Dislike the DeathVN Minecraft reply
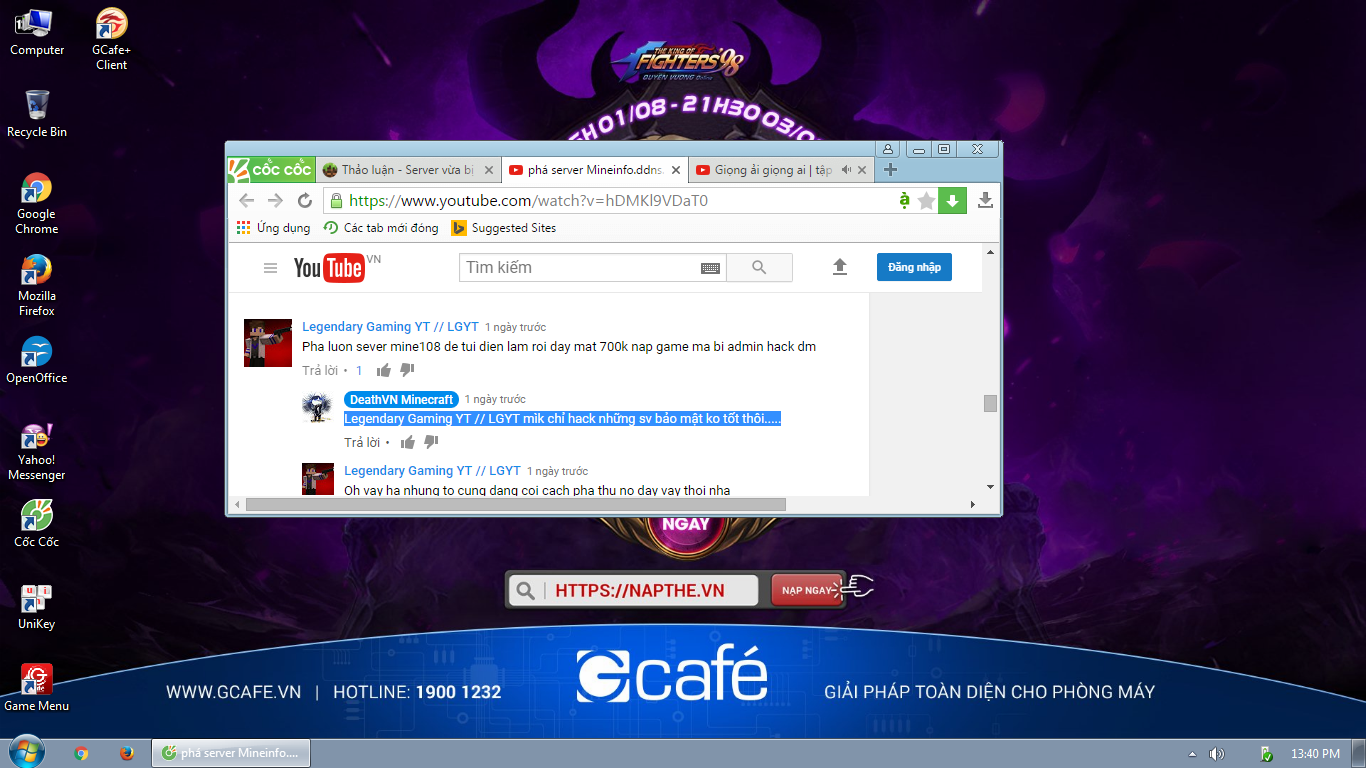This screenshot has height=768, width=1366. coord(431,442)
